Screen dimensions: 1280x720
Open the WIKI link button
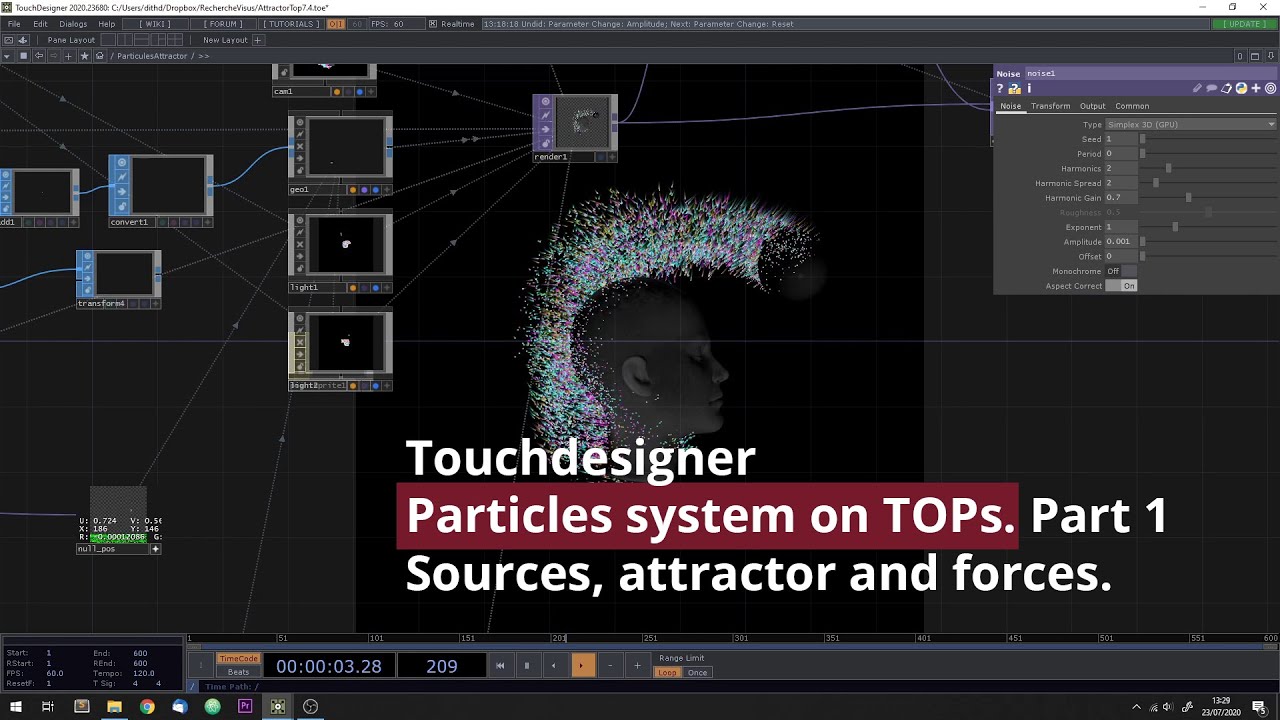coord(154,24)
